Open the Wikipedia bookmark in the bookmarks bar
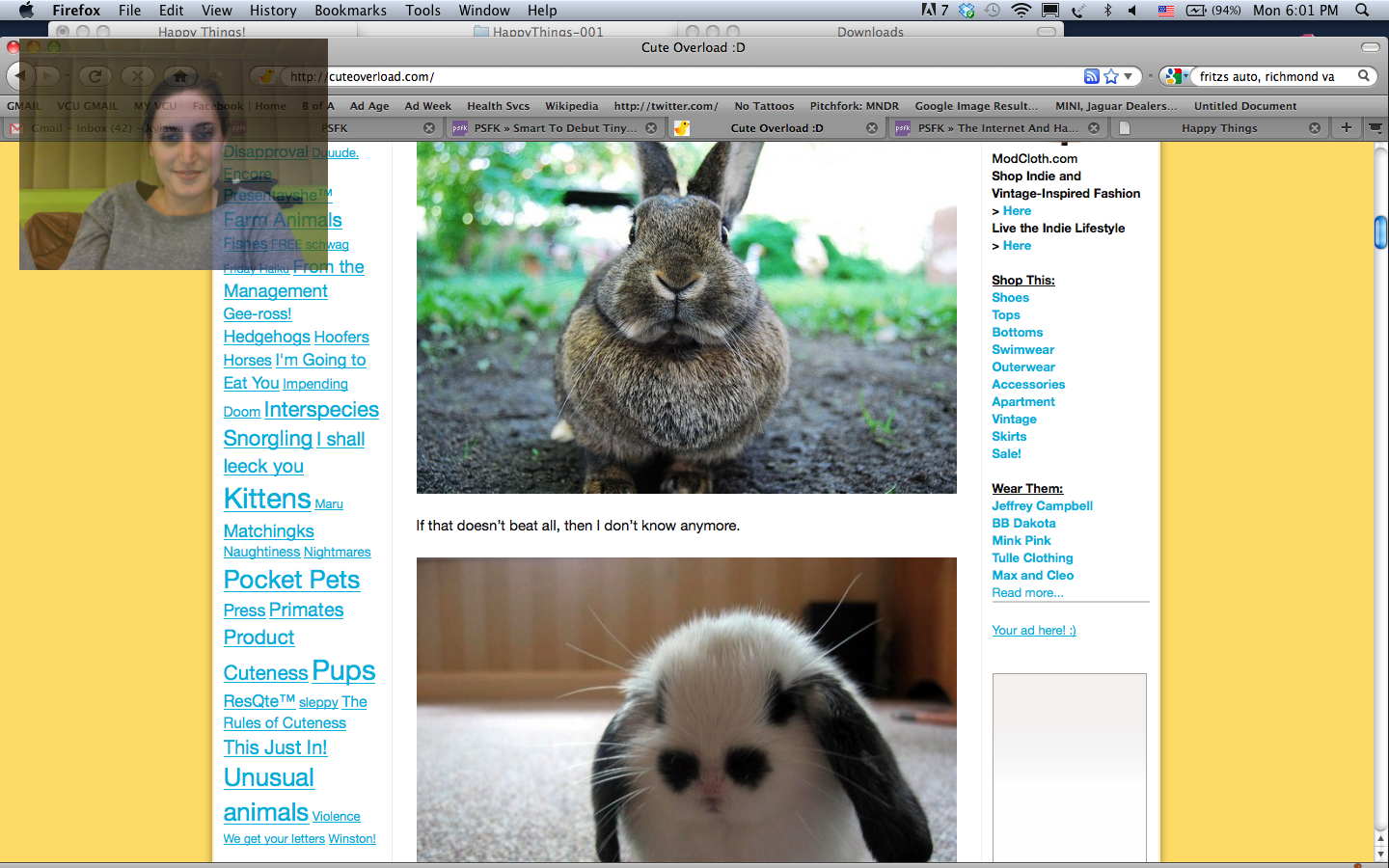The height and width of the screenshot is (868, 1389). coord(571,106)
